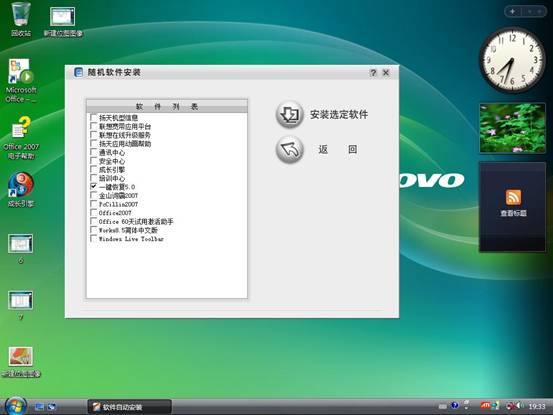Click the taskbar clock showing 19:33

coord(537,407)
